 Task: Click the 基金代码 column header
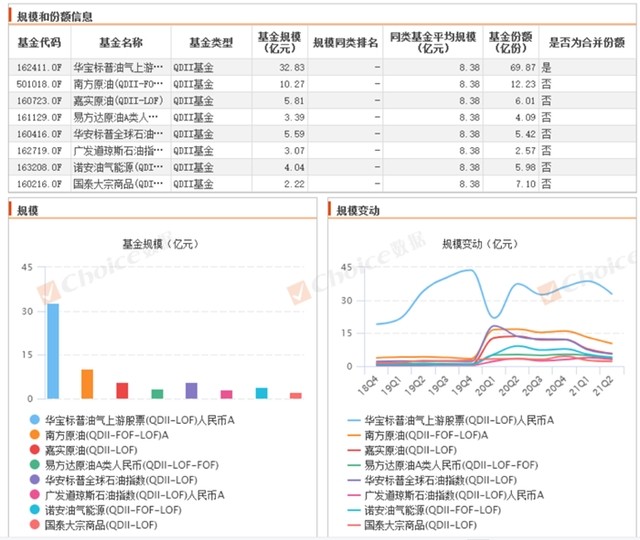(x=39, y=42)
